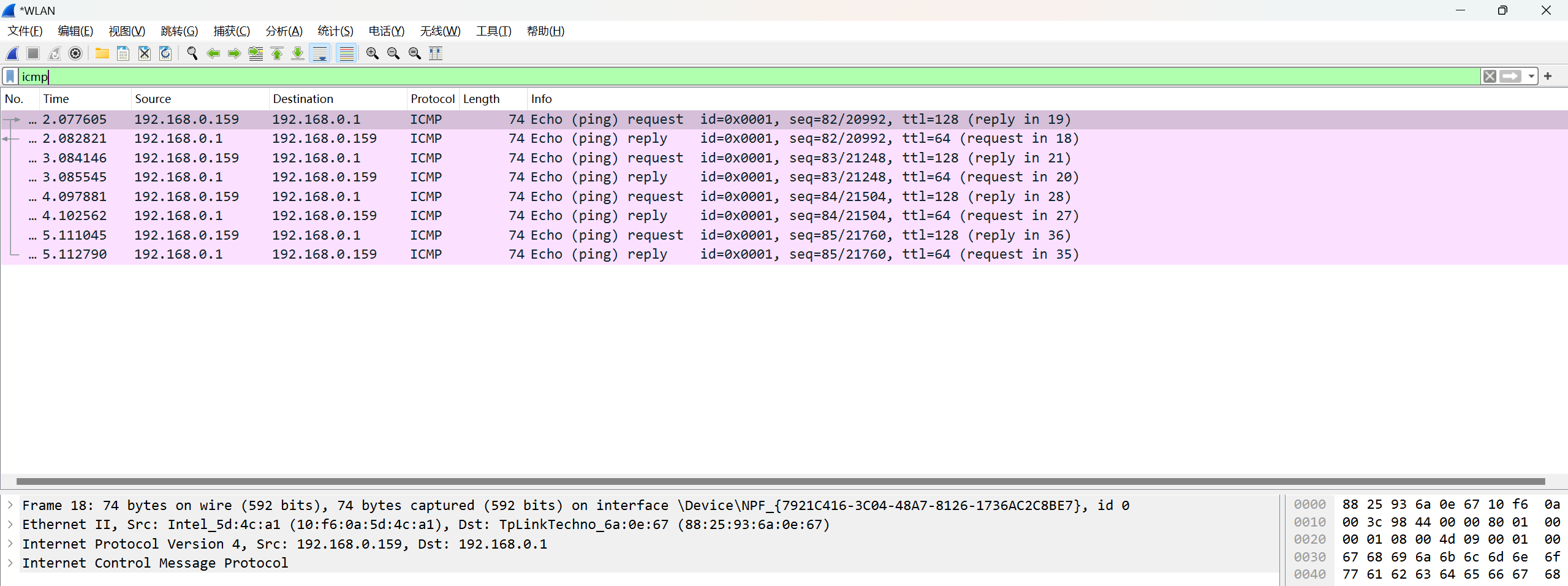Viewport: 1568px width, 586px height.
Task: Open the 工具(T) menu
Action: click(494, 31)
